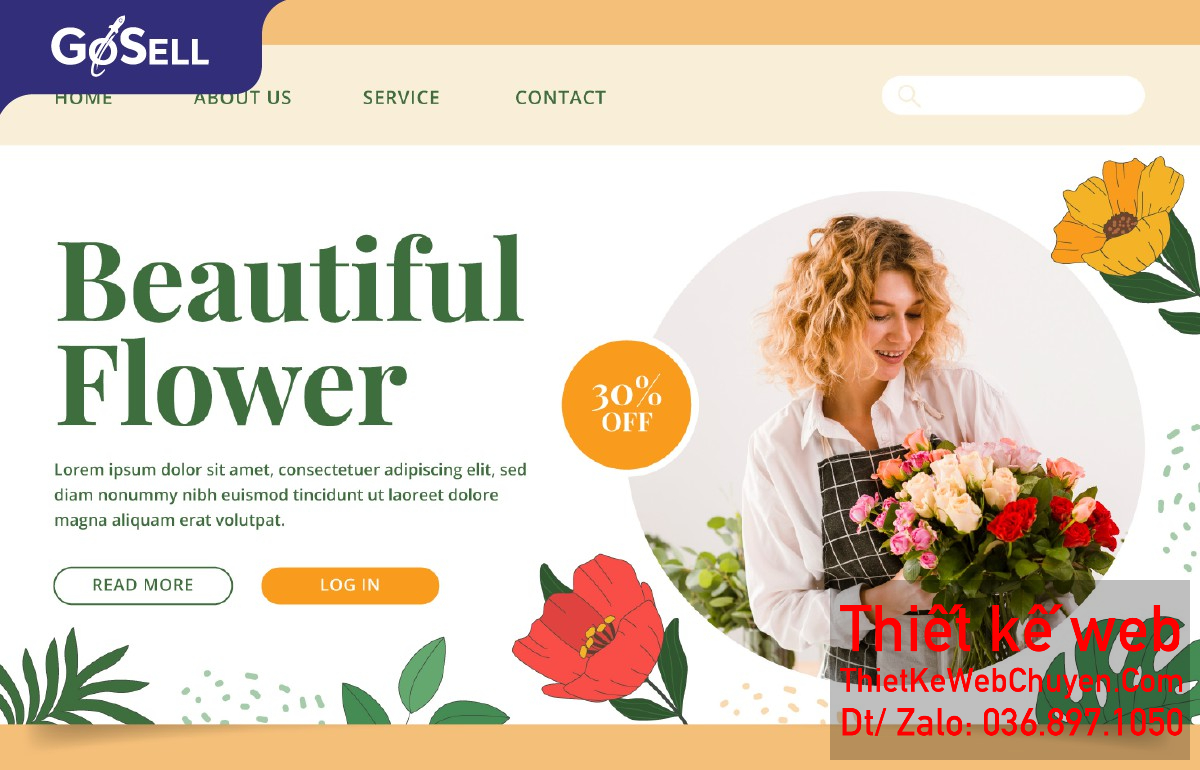The image size is (1200, 770).
Task: Click the magnifying glass search icon
Action: click(x=908, y=96)
